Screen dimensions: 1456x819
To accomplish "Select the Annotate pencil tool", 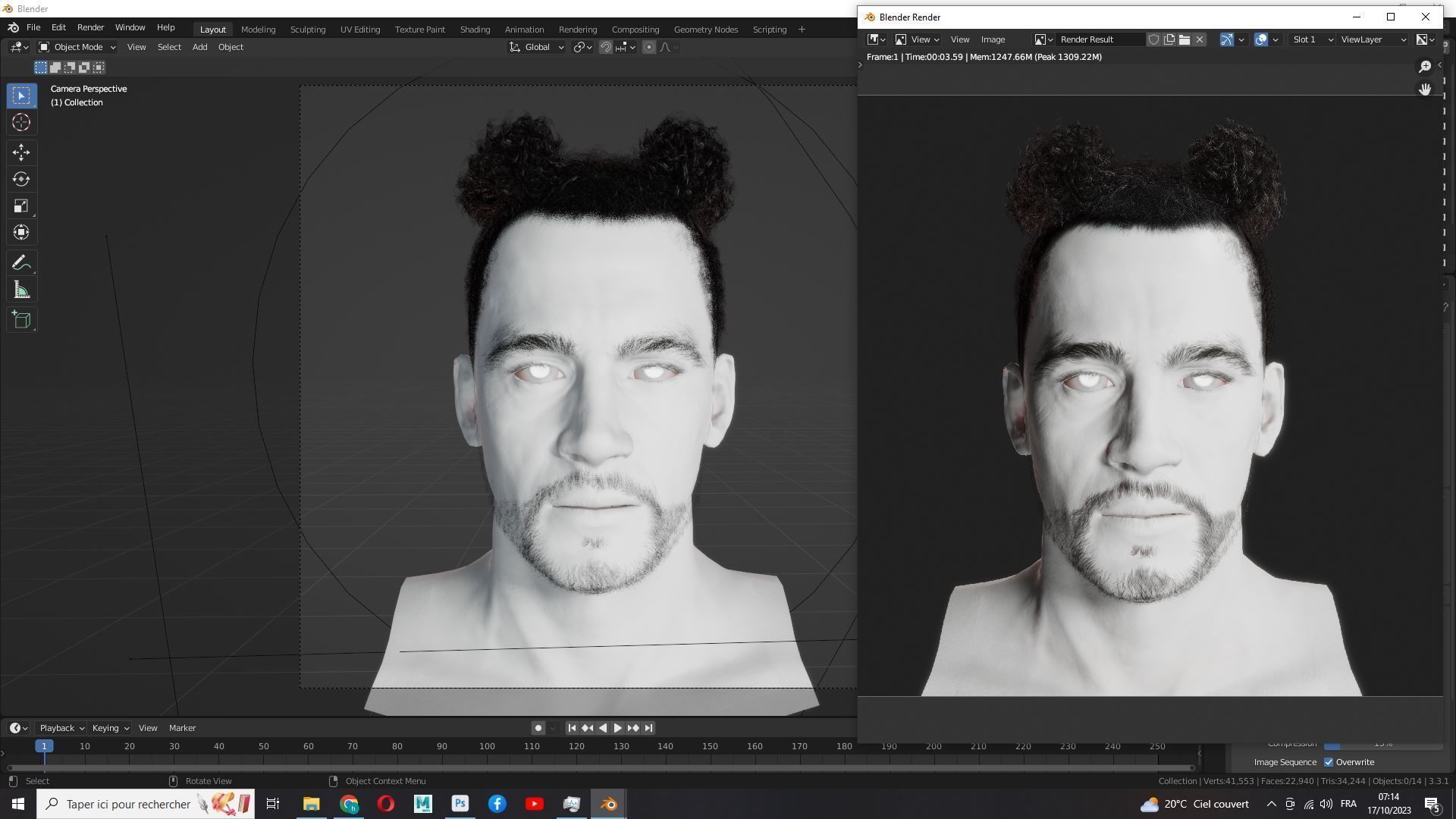I will (21, 263).
